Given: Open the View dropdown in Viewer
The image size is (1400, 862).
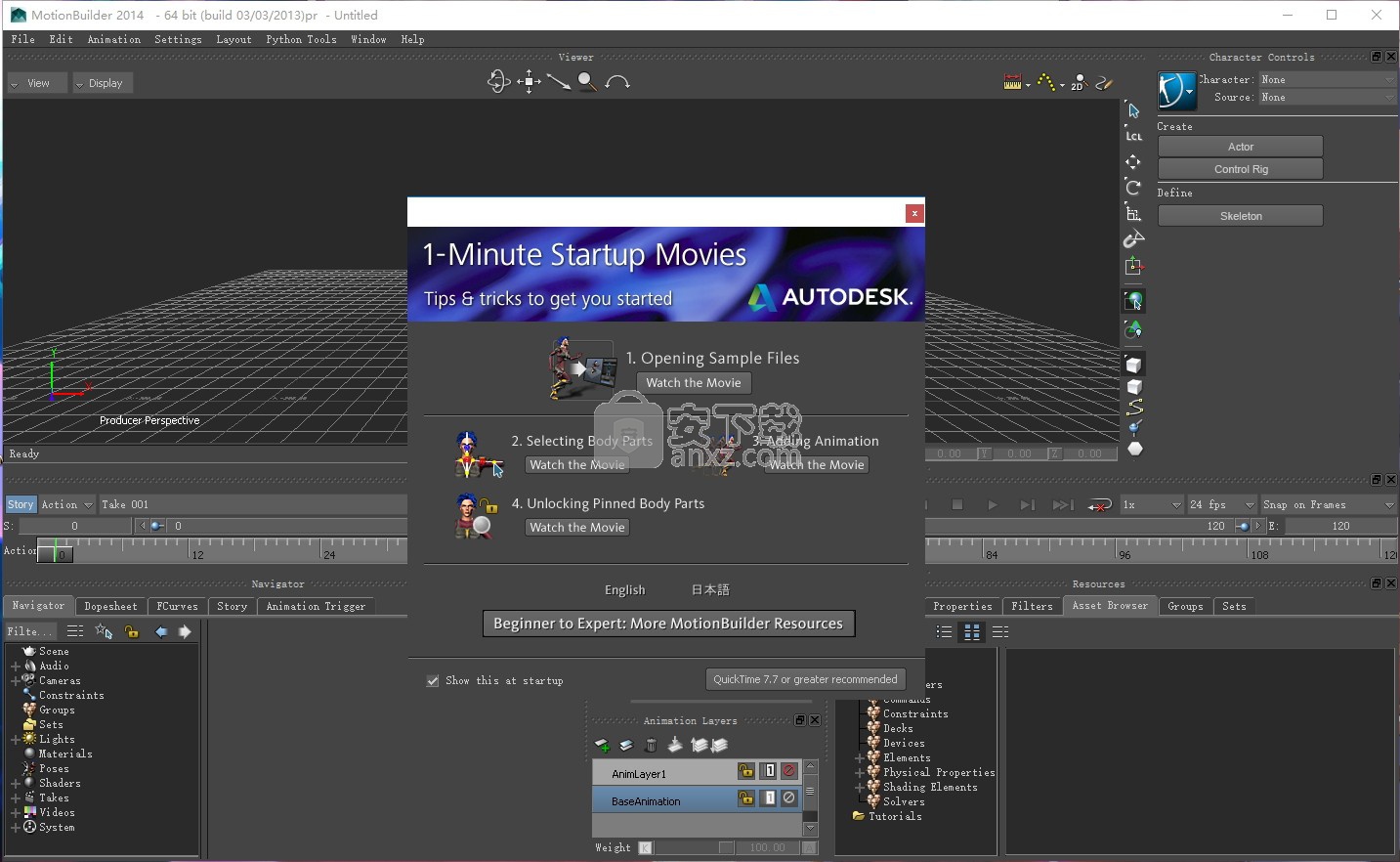Looking at the screenshot, I should click(38, 83).
